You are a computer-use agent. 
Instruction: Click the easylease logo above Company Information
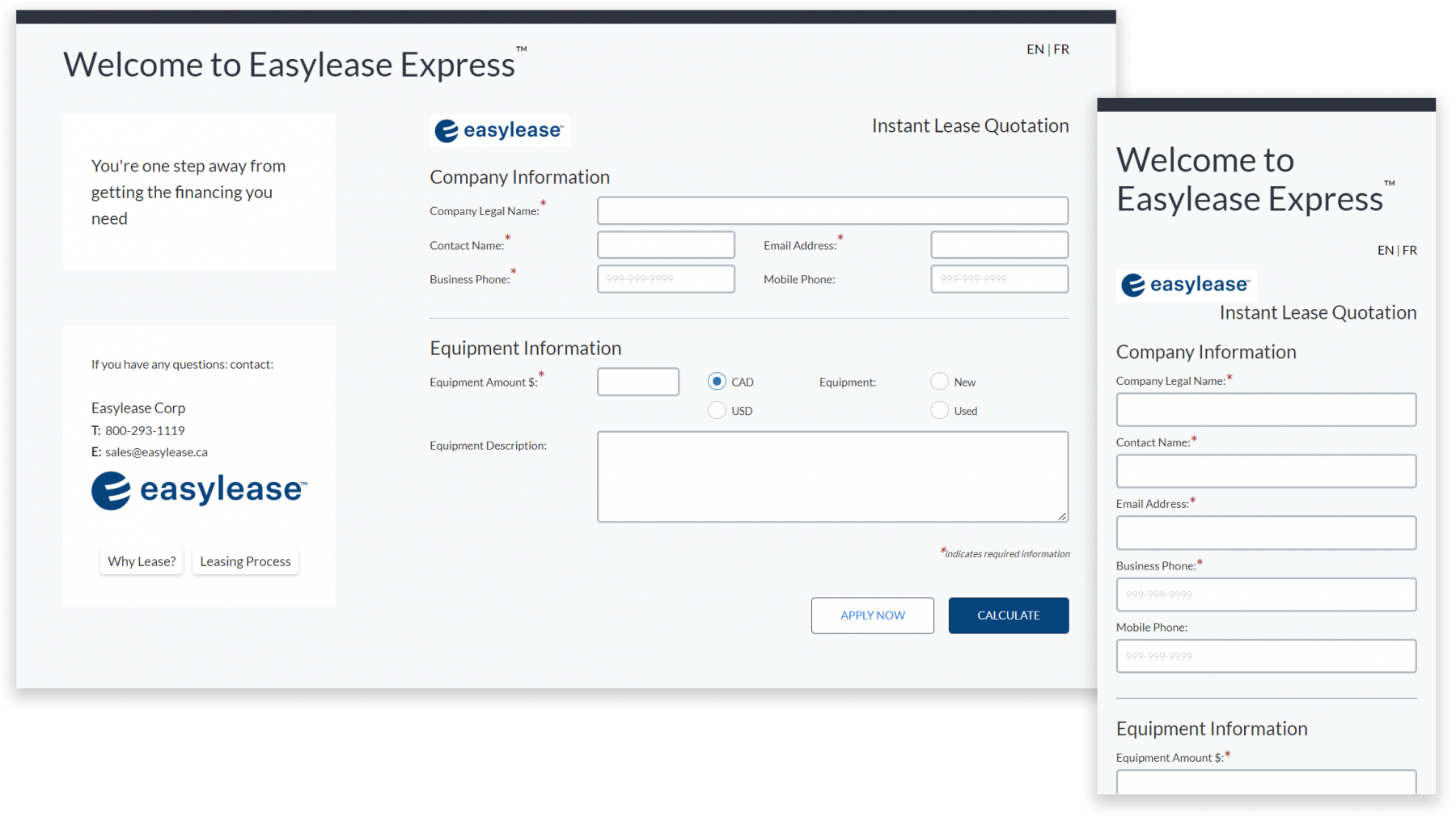pyautogui.click(x=499, y=130)
